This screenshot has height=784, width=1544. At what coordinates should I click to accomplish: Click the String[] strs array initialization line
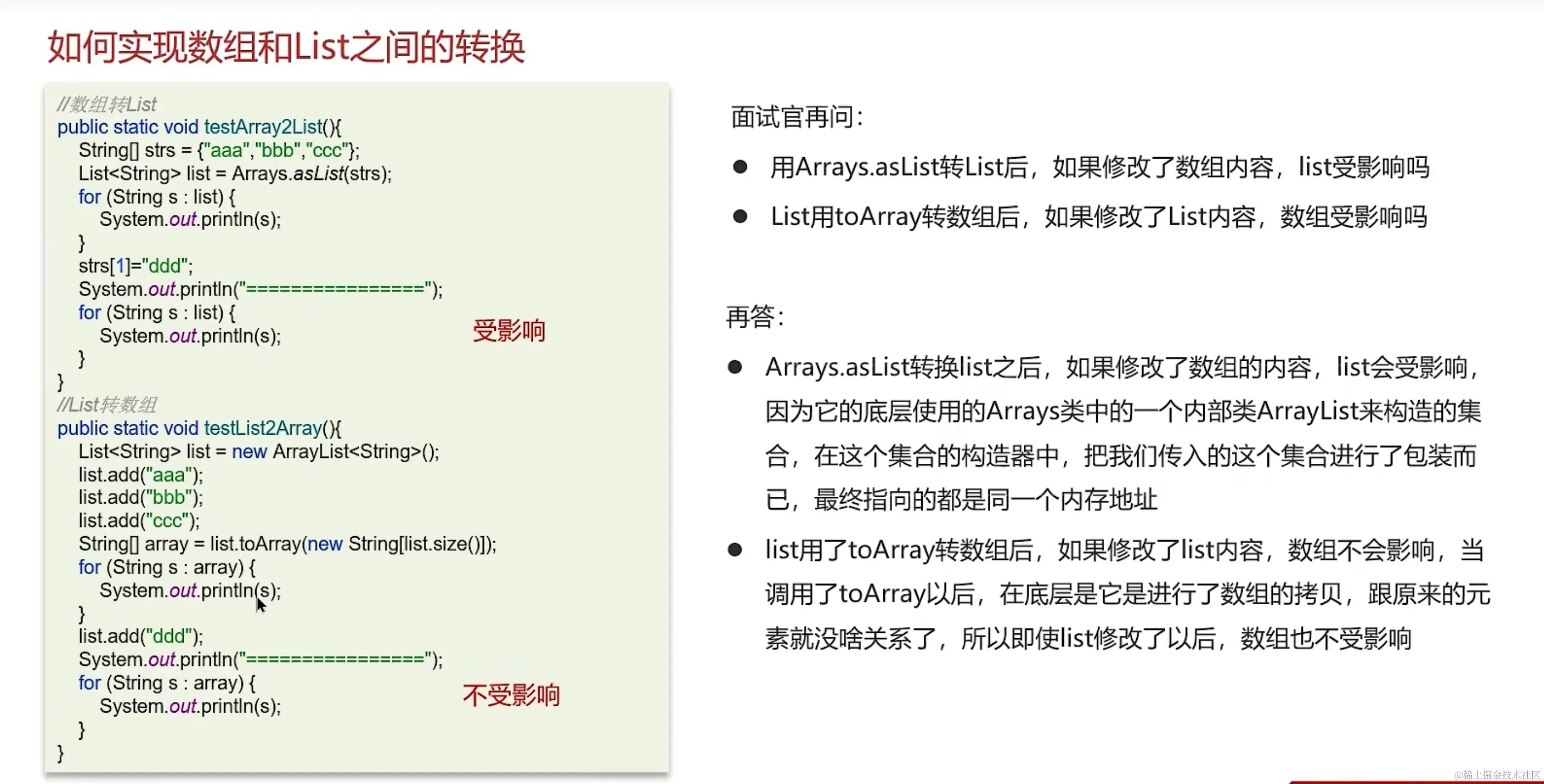(x=219, y=150)
